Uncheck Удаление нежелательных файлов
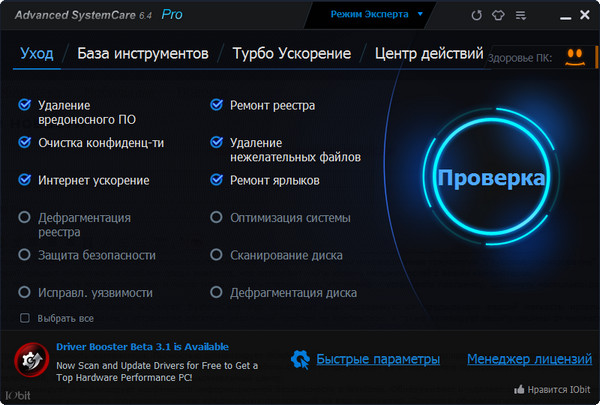 (217, 142)
